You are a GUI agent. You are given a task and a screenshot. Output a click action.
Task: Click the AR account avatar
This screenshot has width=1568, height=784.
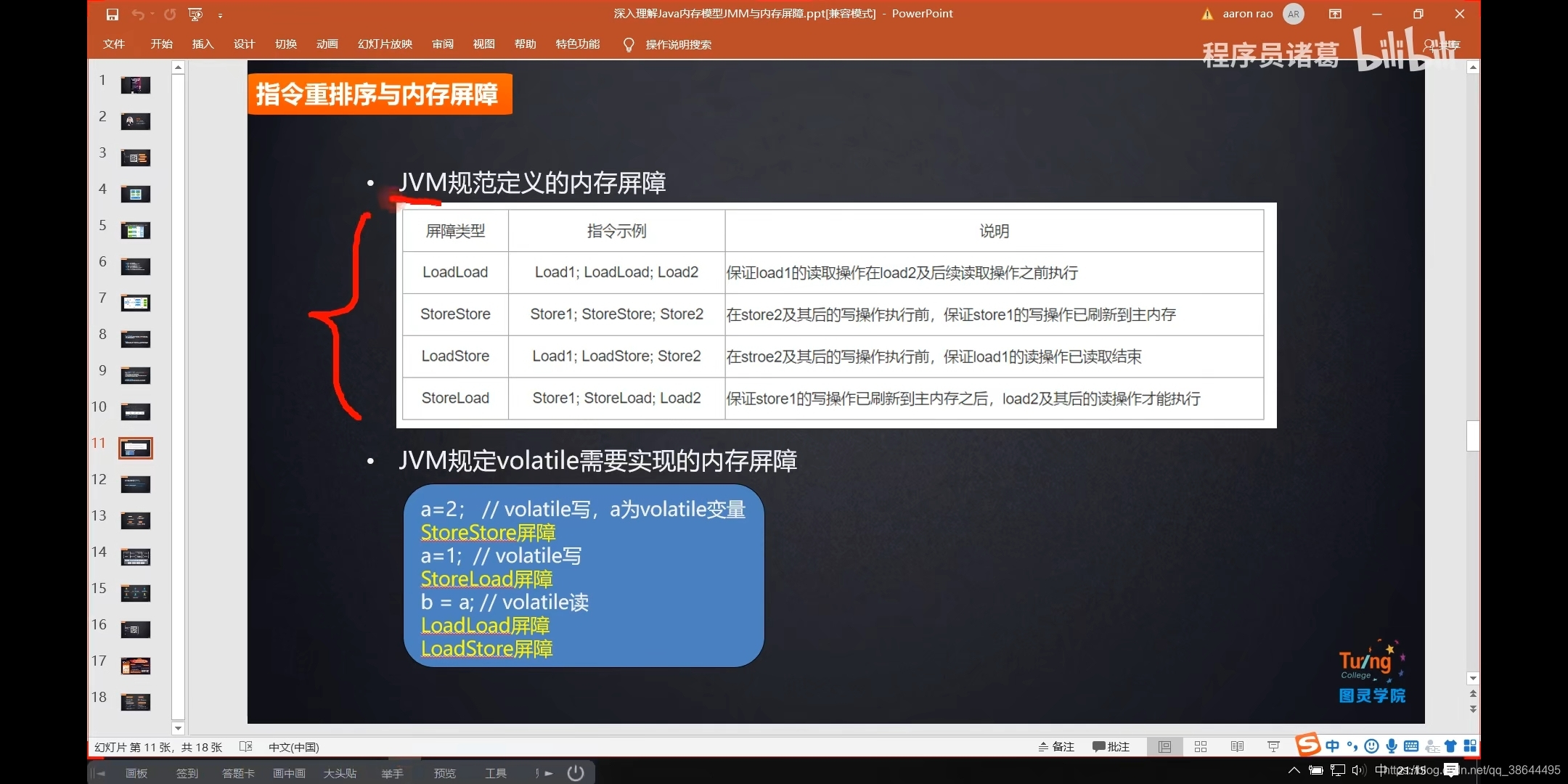pos(1293,14)
